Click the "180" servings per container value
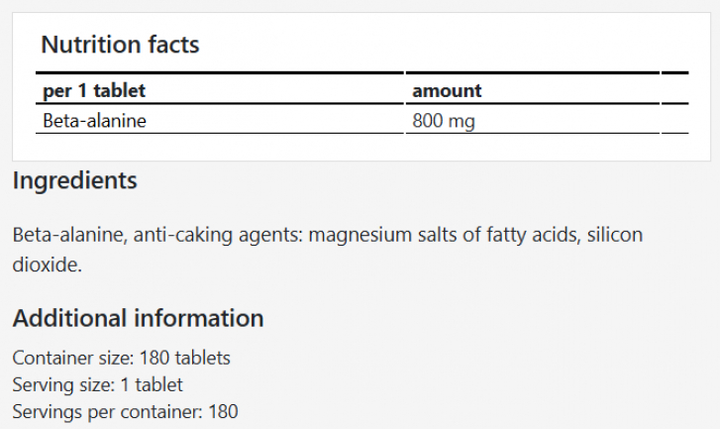This screenshot has width=720, height=429. (x=223, y=410)
